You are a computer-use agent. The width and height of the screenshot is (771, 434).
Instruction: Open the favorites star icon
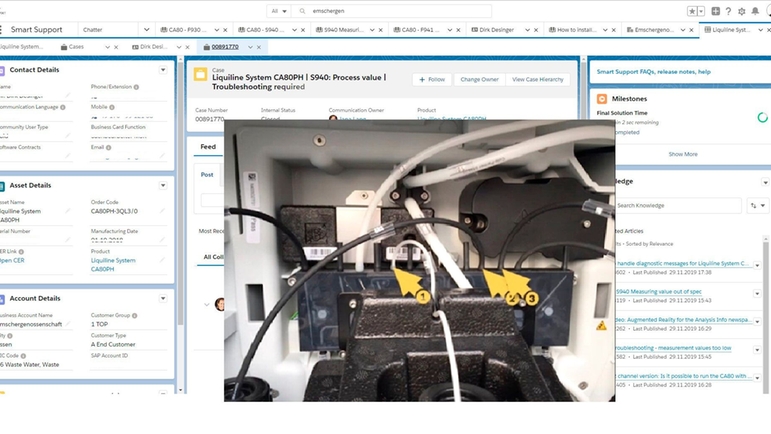[x=692, y=11]
